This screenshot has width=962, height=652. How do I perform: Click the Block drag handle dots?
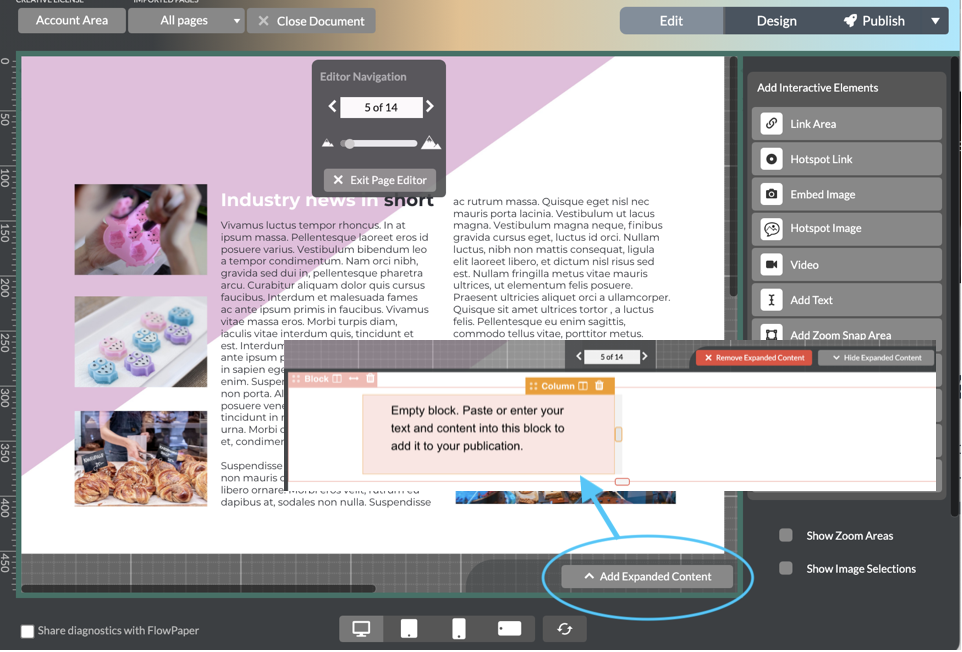tap(296, 378)
